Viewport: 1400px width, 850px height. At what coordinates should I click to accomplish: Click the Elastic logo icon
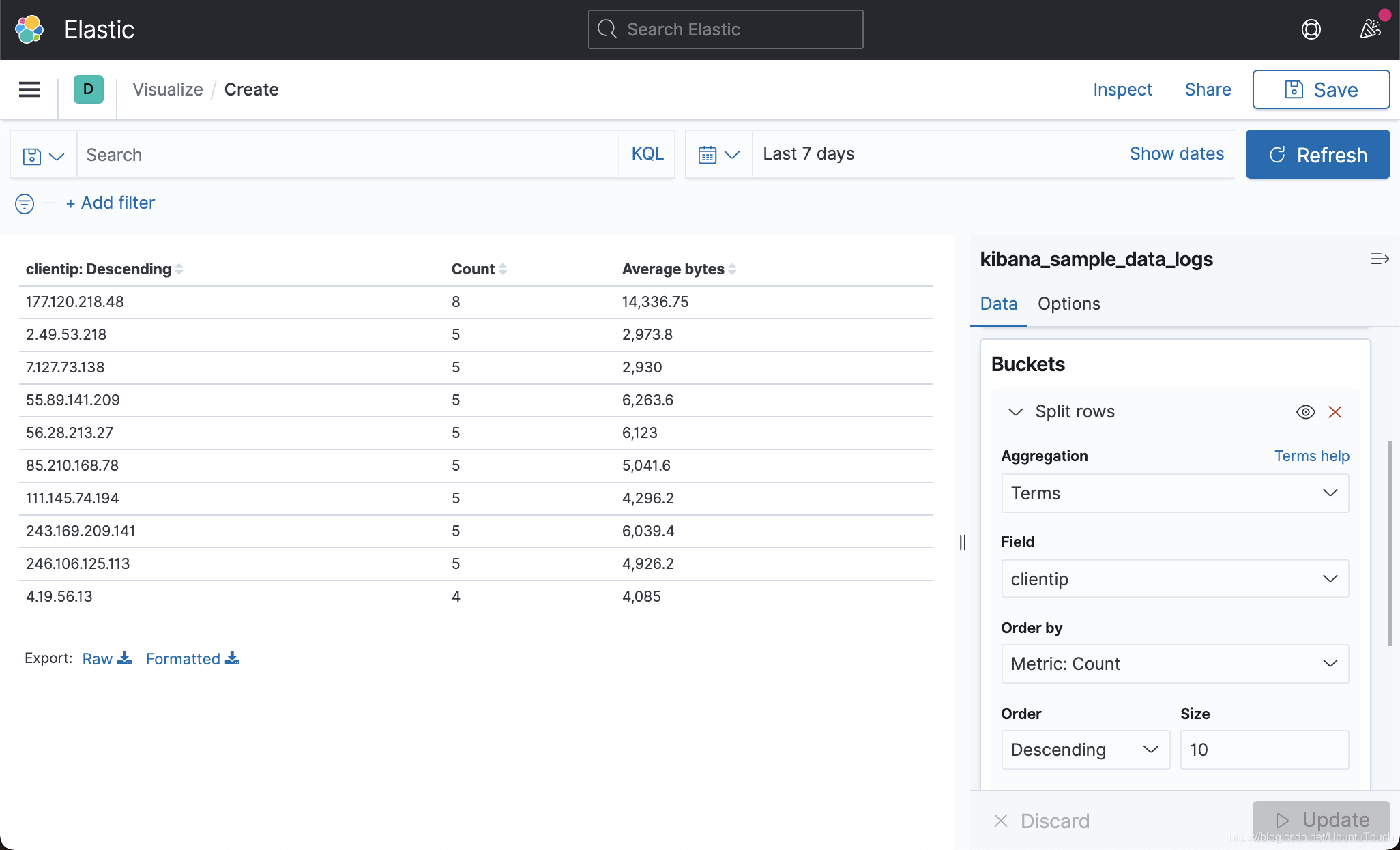29,29
